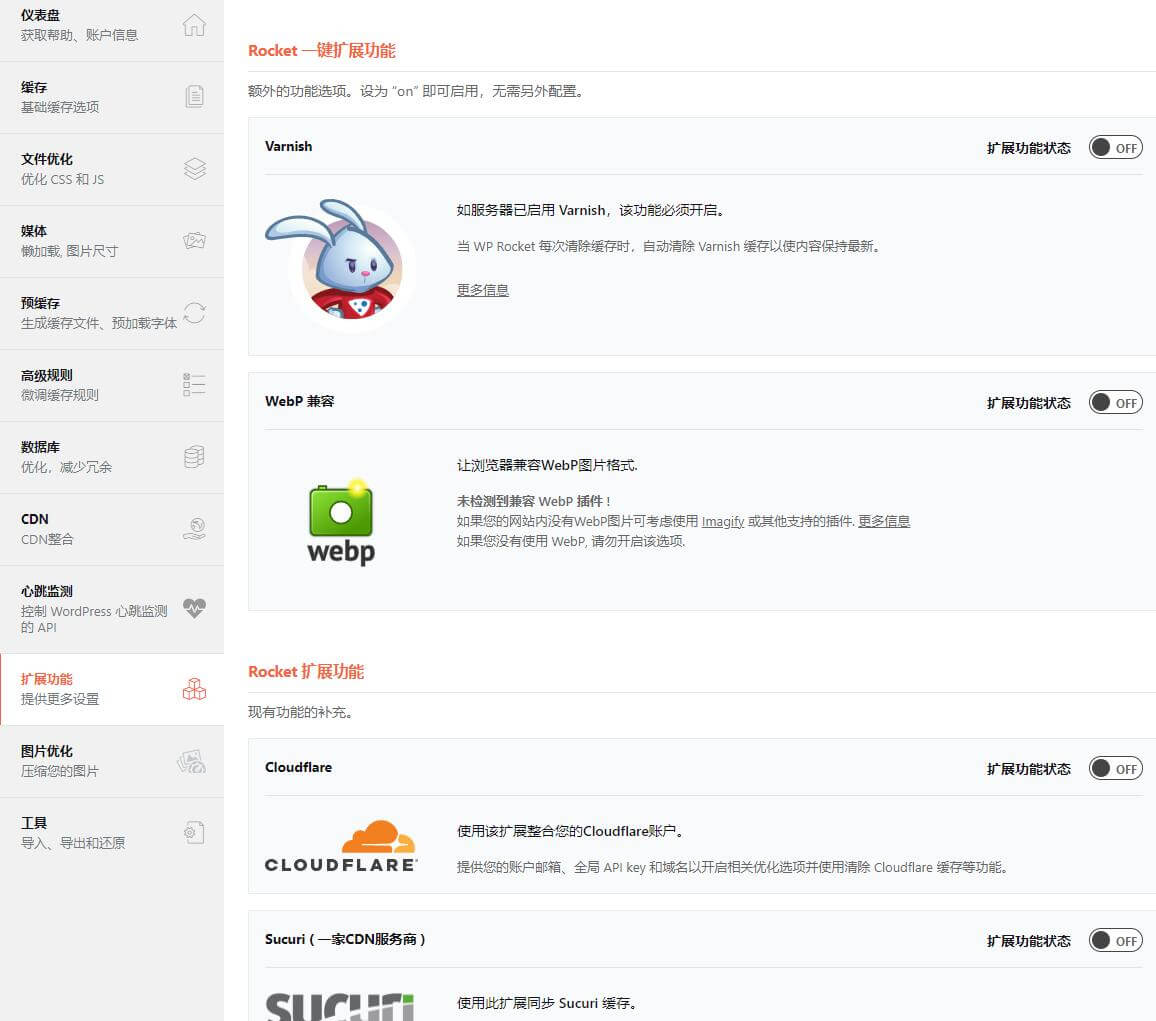Open the CDN settings tab

tap(100, 529)
